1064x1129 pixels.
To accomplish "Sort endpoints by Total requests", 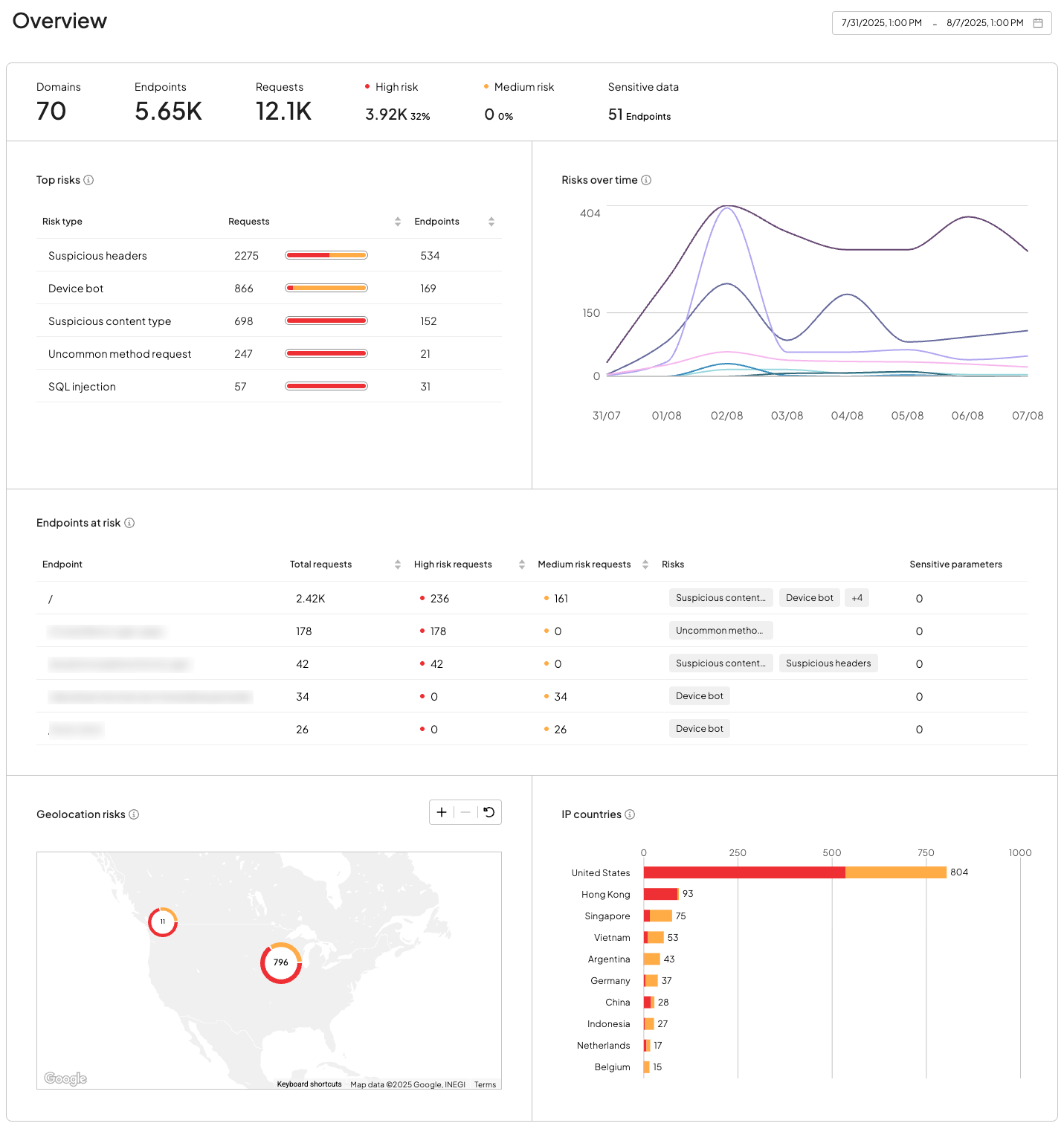I will tap(398, 564).
